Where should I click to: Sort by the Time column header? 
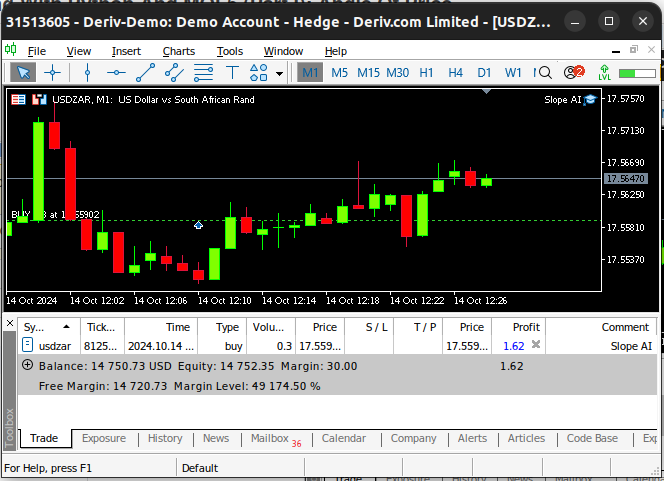[x=161, y=327]
